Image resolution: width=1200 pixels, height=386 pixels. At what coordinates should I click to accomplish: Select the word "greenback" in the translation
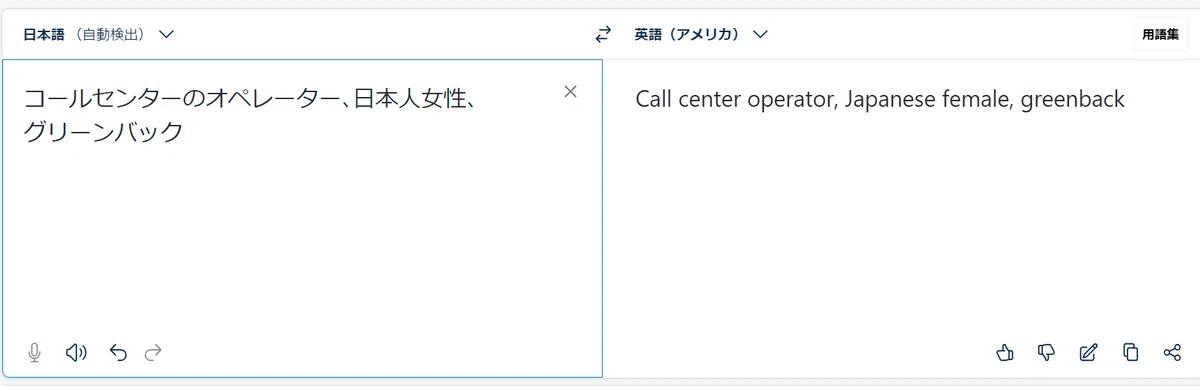click(x=1073, y=100)
